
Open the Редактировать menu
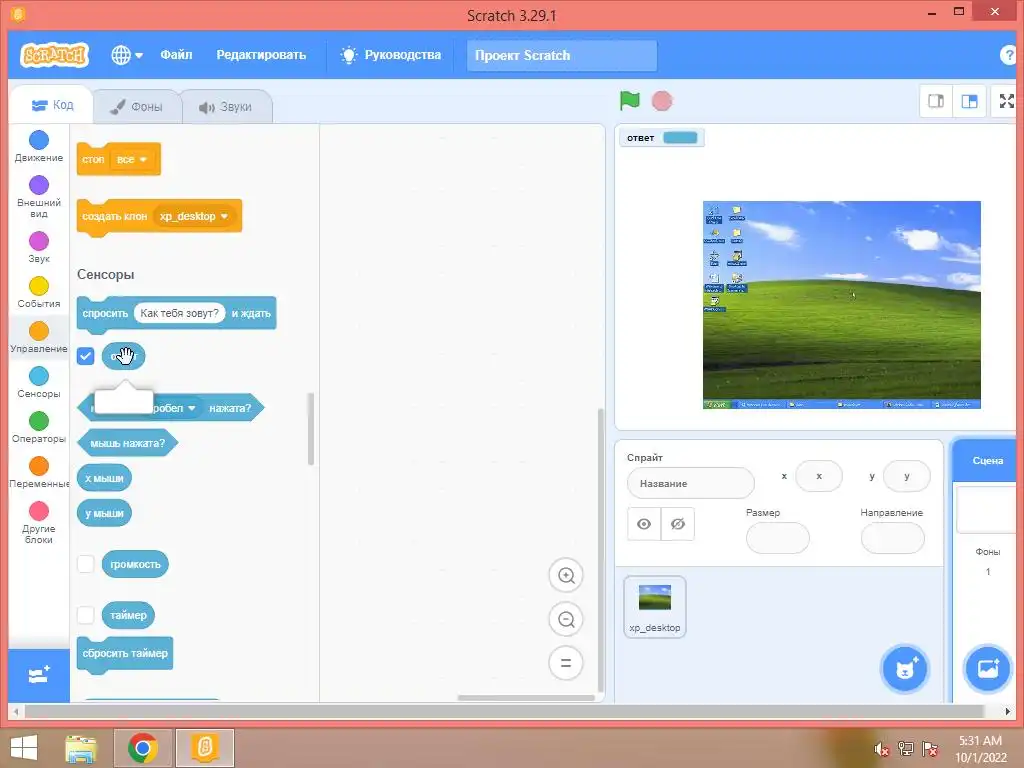tap(261, 55)
